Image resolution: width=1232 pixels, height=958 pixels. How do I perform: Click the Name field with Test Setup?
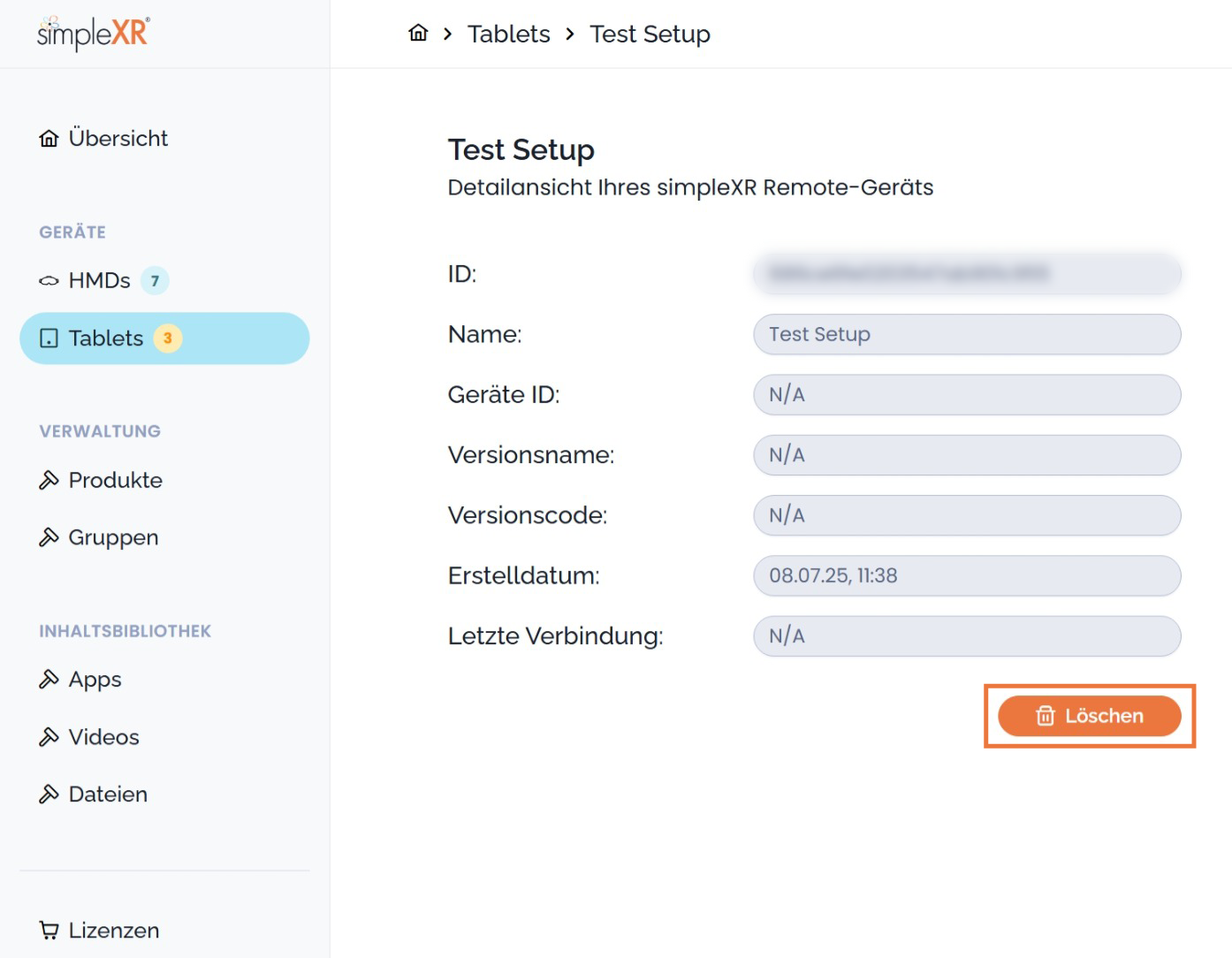pos(966,334)
